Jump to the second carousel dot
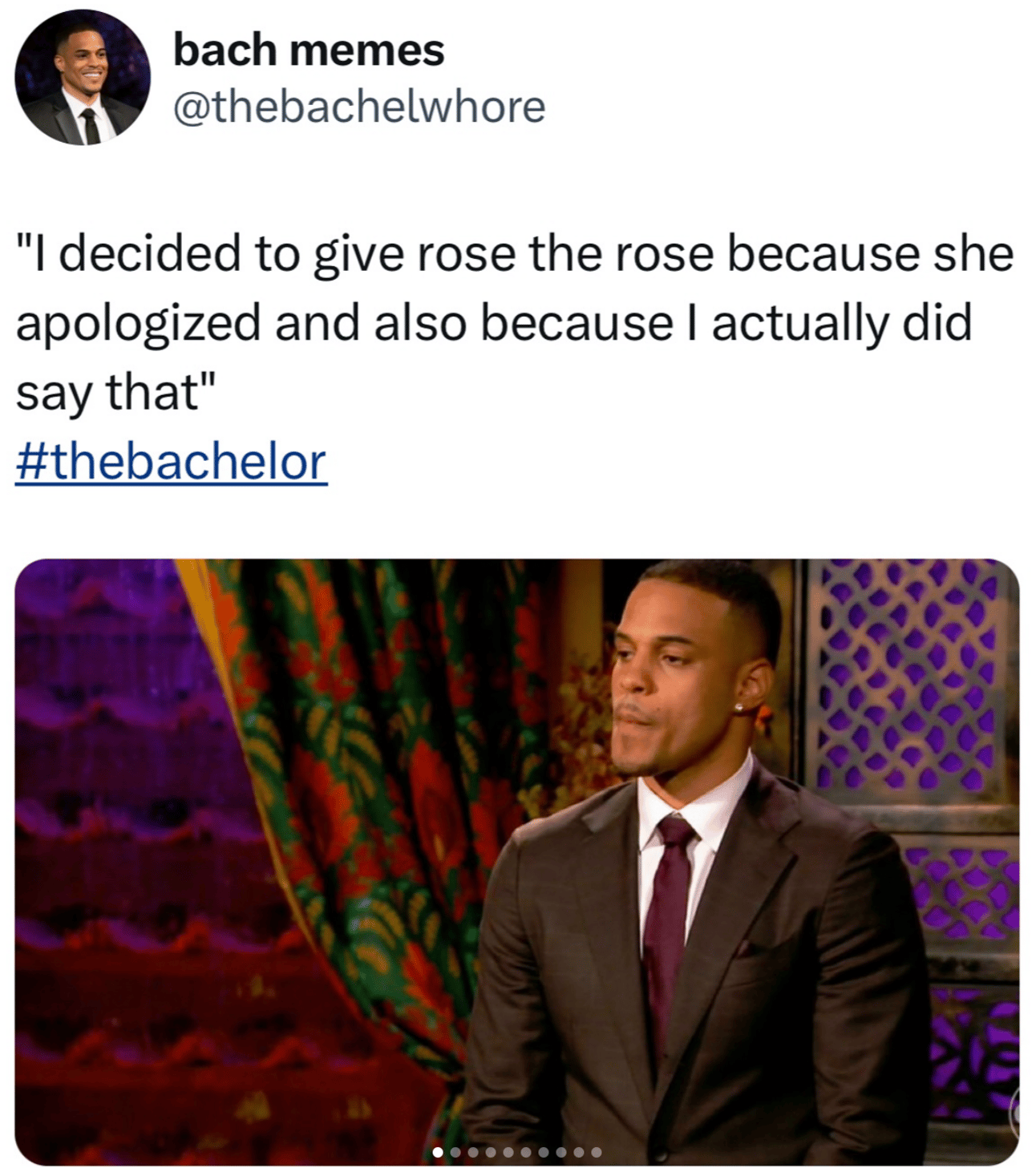 [455, 1152]
